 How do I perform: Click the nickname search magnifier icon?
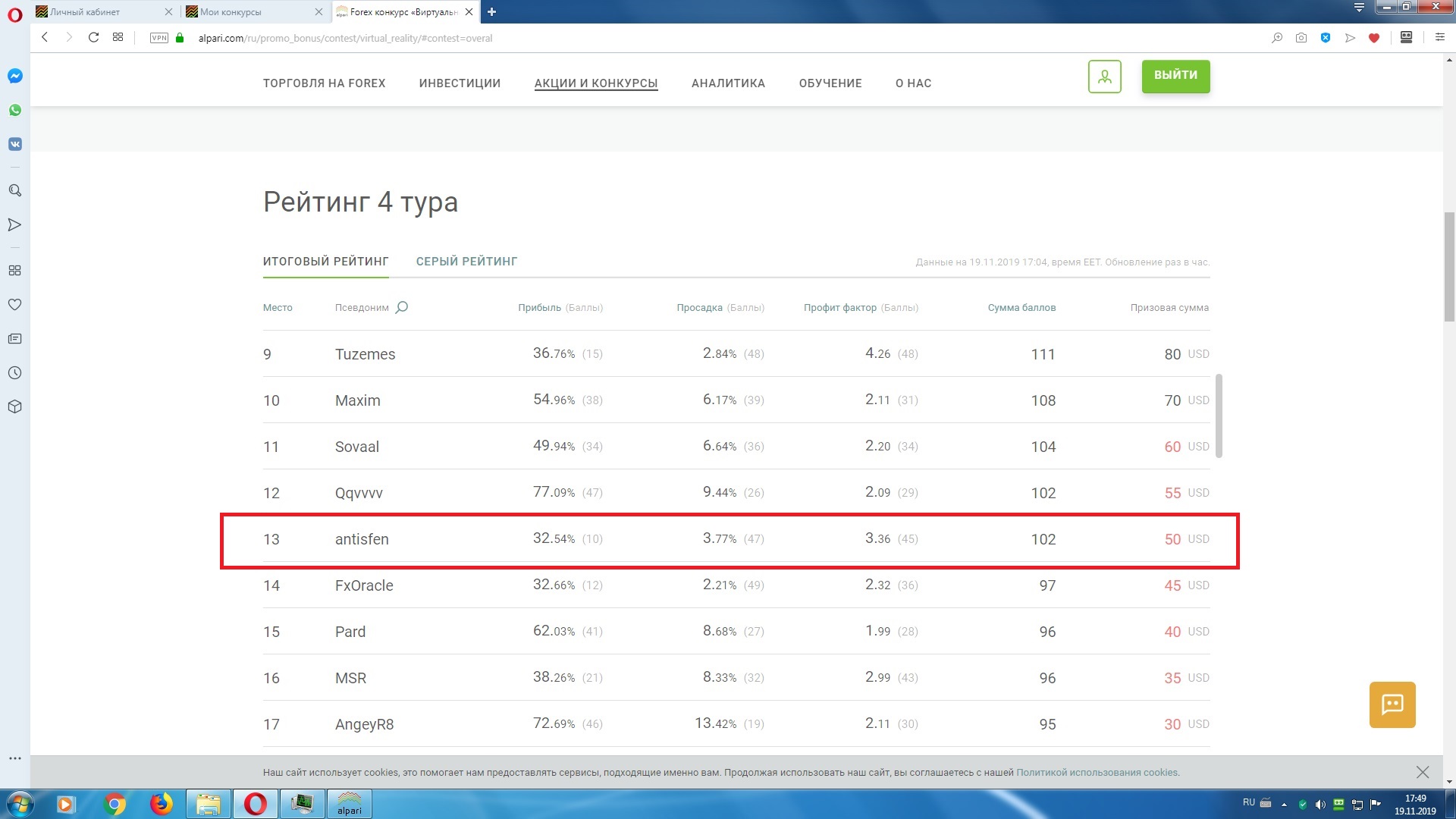tap(402, 307)
